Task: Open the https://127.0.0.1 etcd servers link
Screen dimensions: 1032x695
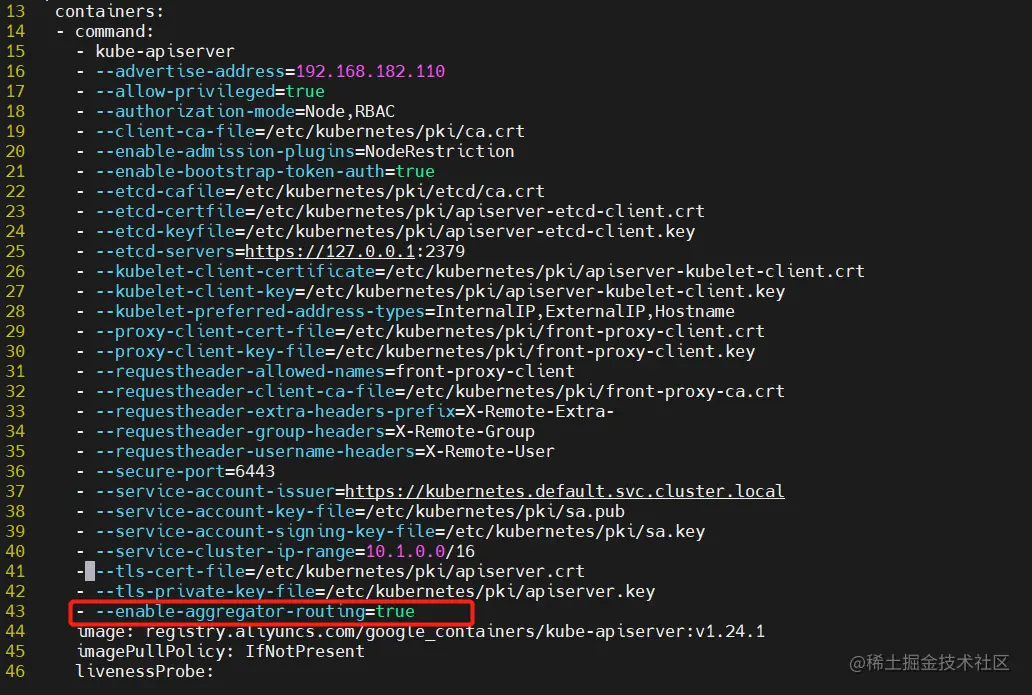Action: point(330,251)
